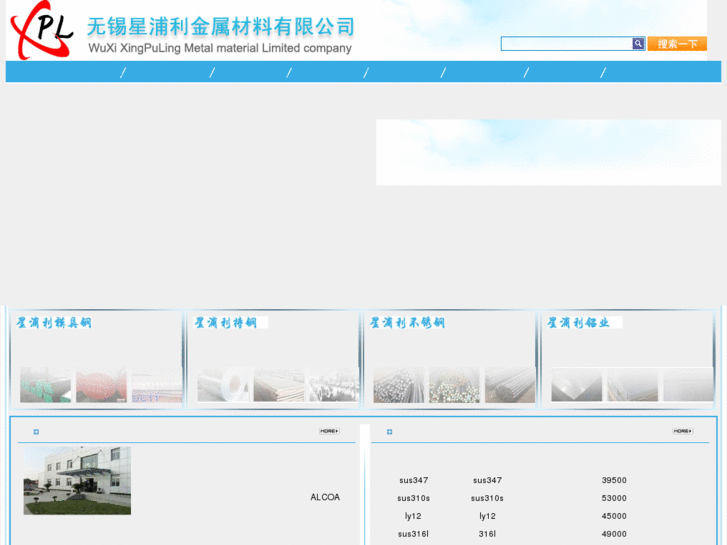Open the first round-bar thumbnail under 星浦利不锈钢
The width and height of the screenshot is (727, 545).
pyautogui.click(x=399, y=385)
